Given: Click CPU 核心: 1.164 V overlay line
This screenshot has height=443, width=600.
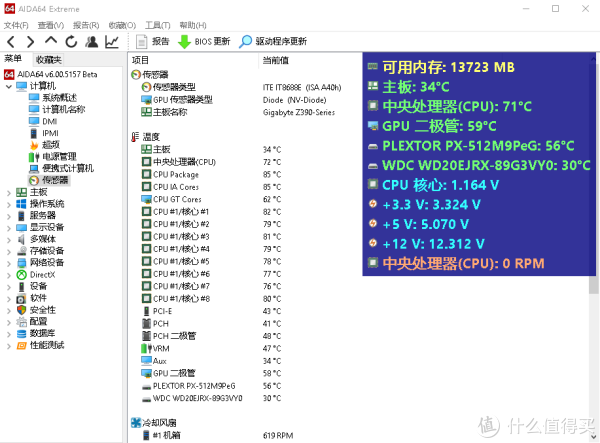Looking at the screenshot, I should coord(440,185).
